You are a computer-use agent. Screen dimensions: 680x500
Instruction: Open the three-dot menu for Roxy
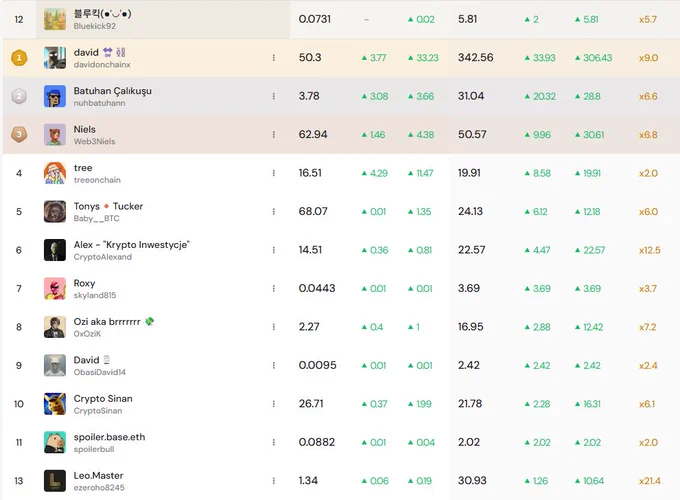tap(274, 288)
